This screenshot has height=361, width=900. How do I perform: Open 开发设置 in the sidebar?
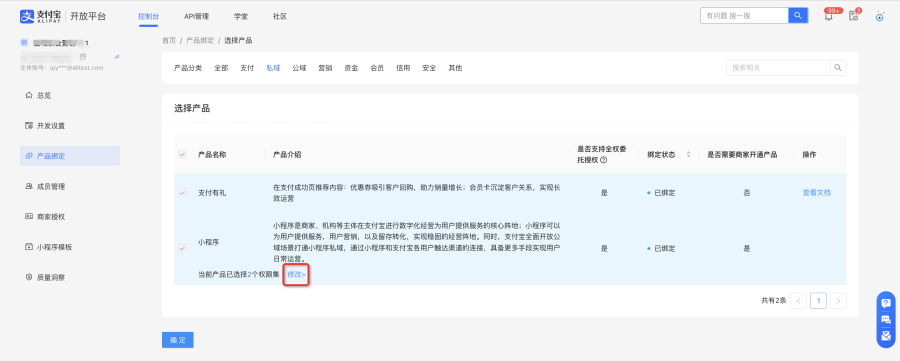[70, 126]
